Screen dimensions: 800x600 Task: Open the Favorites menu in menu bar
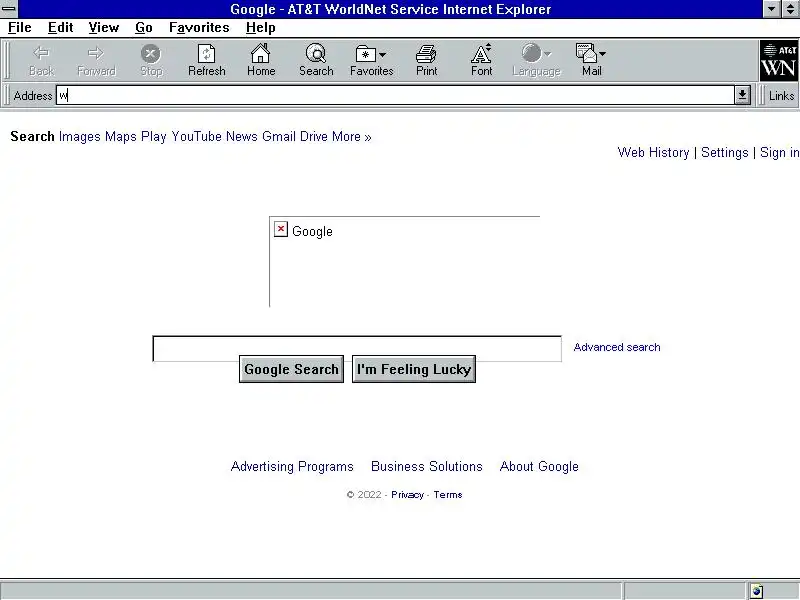point(199,28)
